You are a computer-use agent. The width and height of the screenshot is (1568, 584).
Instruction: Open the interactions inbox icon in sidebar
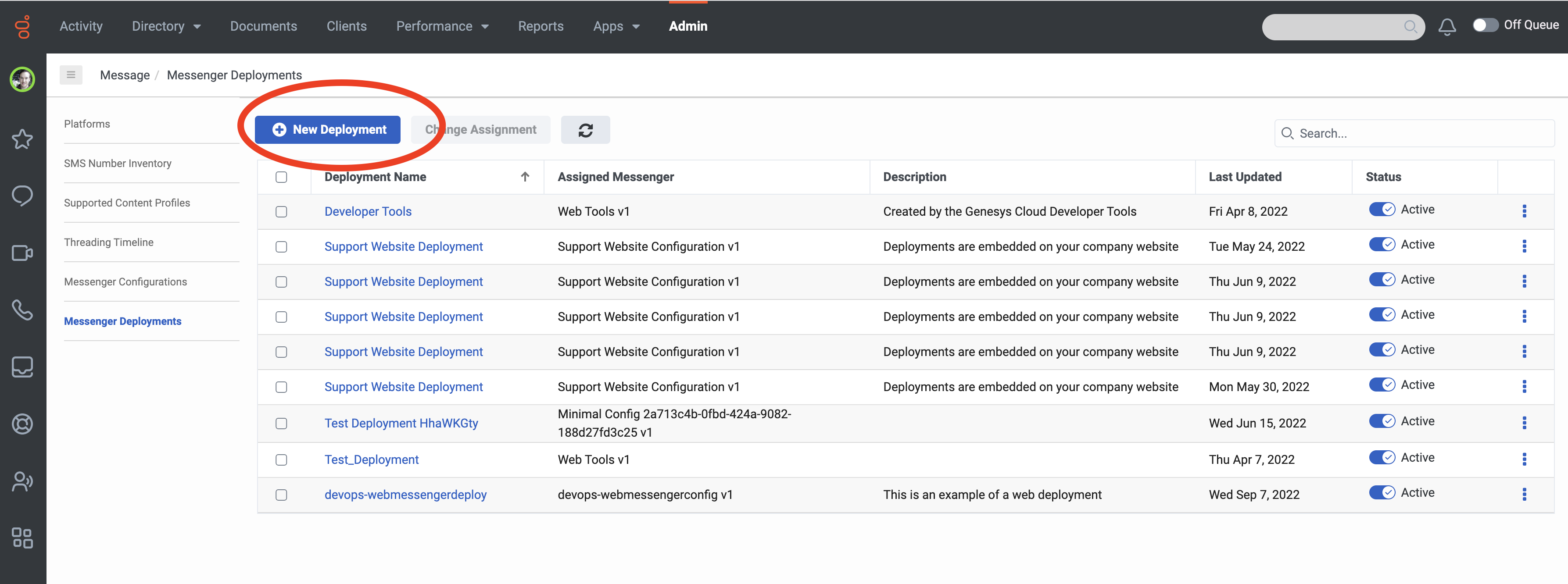click(x=22, y=366)
